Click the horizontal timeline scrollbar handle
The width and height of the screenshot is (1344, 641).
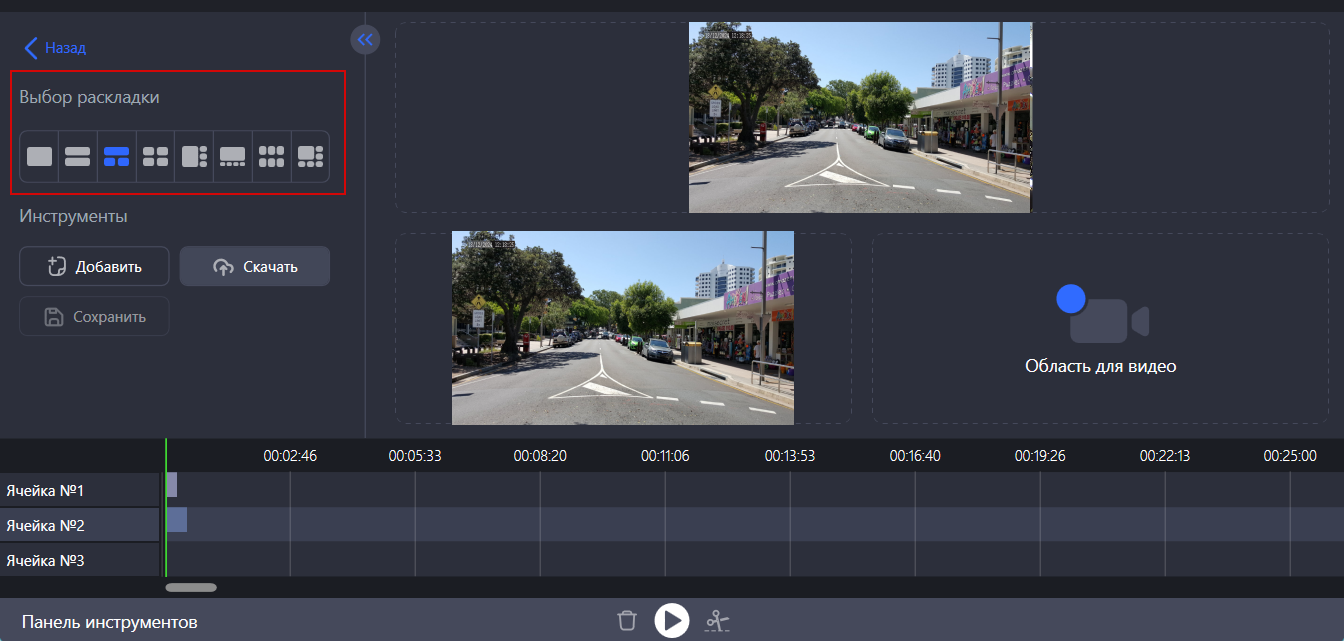pos(190,587)
